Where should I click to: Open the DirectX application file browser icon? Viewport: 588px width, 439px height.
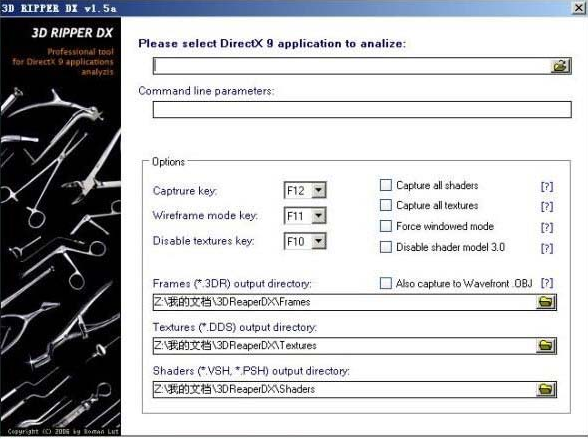coord(561,66)
